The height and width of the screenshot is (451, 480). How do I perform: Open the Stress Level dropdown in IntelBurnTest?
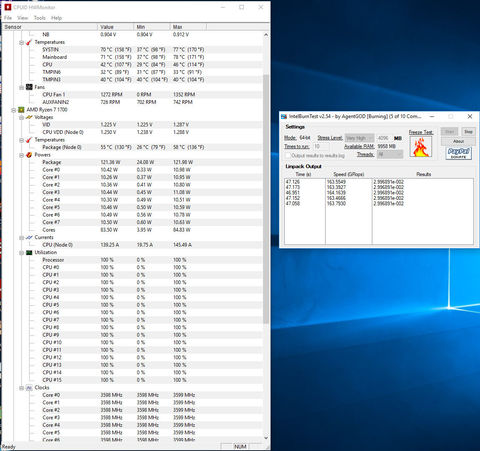coord(359,138)
